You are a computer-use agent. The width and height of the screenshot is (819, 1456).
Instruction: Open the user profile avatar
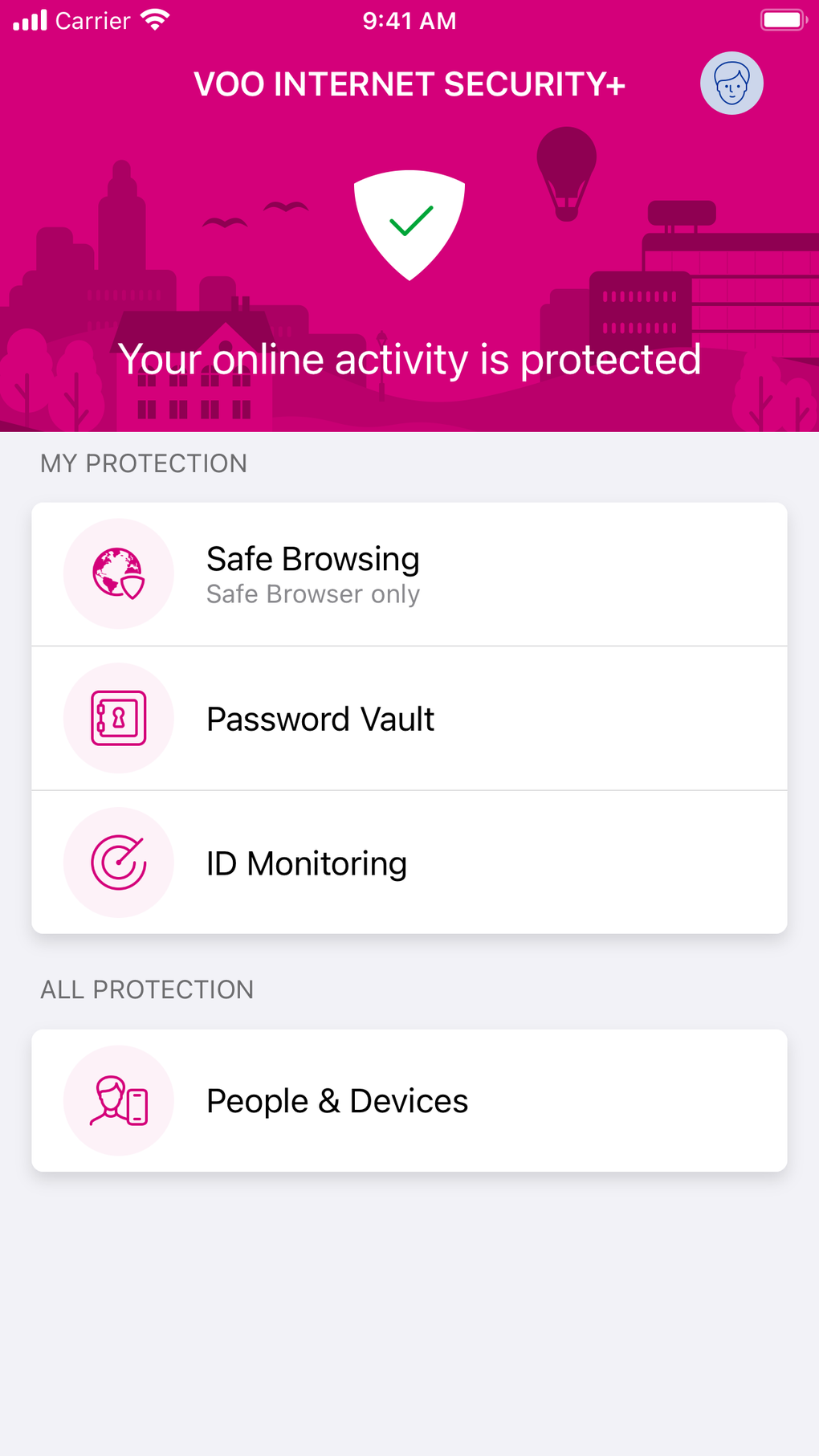click(x=731, y=84)
